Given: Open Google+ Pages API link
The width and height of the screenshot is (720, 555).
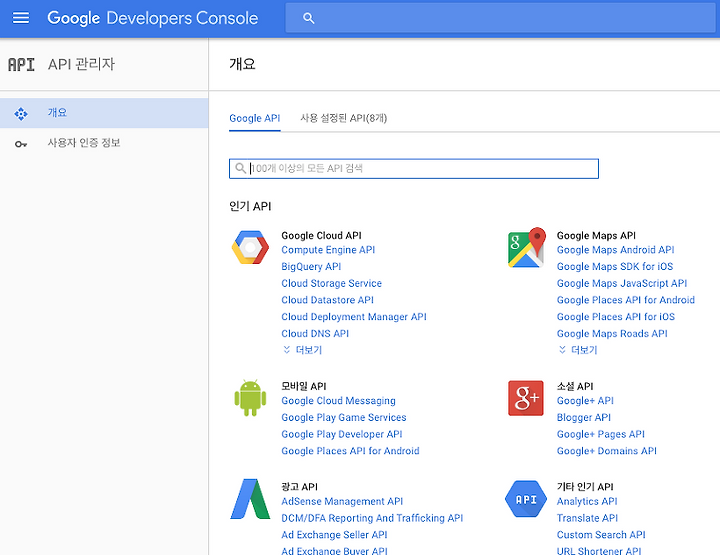Looking at the screenshot, I should click(x=601, y=434).
